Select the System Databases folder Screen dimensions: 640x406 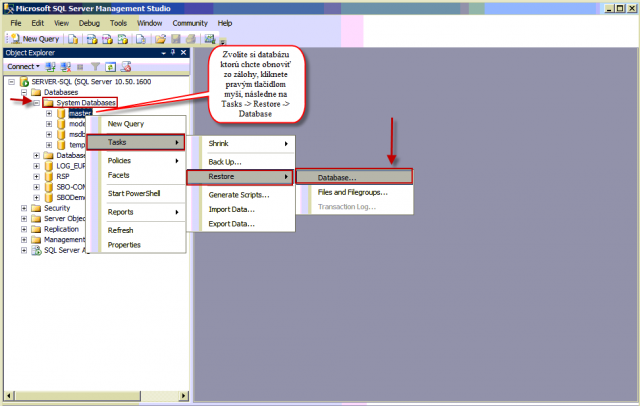coord(86,103)
